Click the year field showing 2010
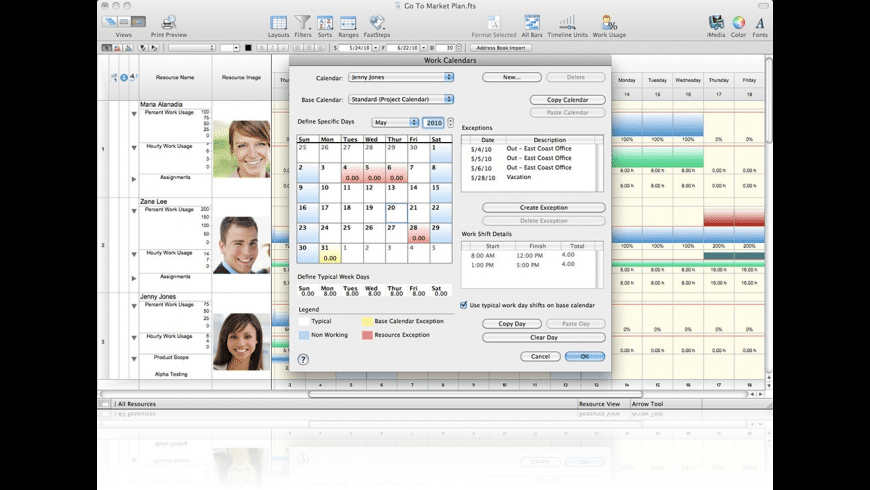The height and width of the screenshot is (490, 870). [x=433, y=123]
